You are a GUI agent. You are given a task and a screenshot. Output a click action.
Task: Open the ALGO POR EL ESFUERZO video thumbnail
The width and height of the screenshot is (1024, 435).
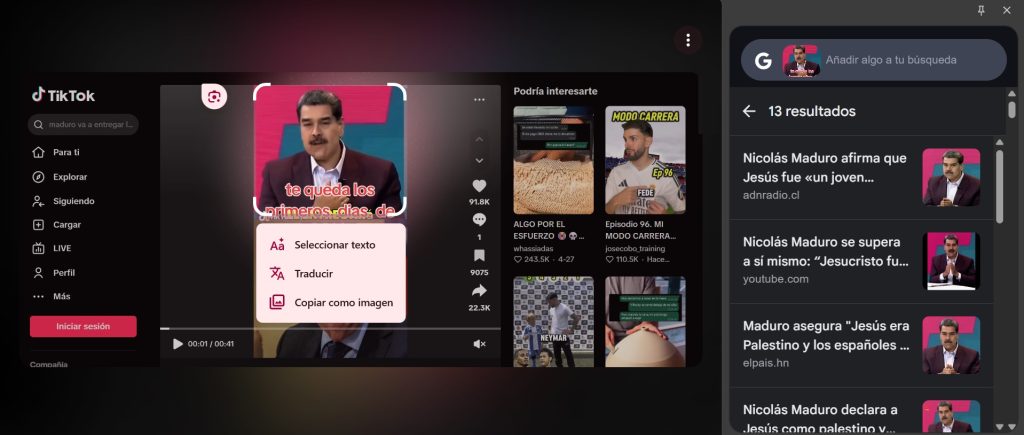tap(553, 160)
